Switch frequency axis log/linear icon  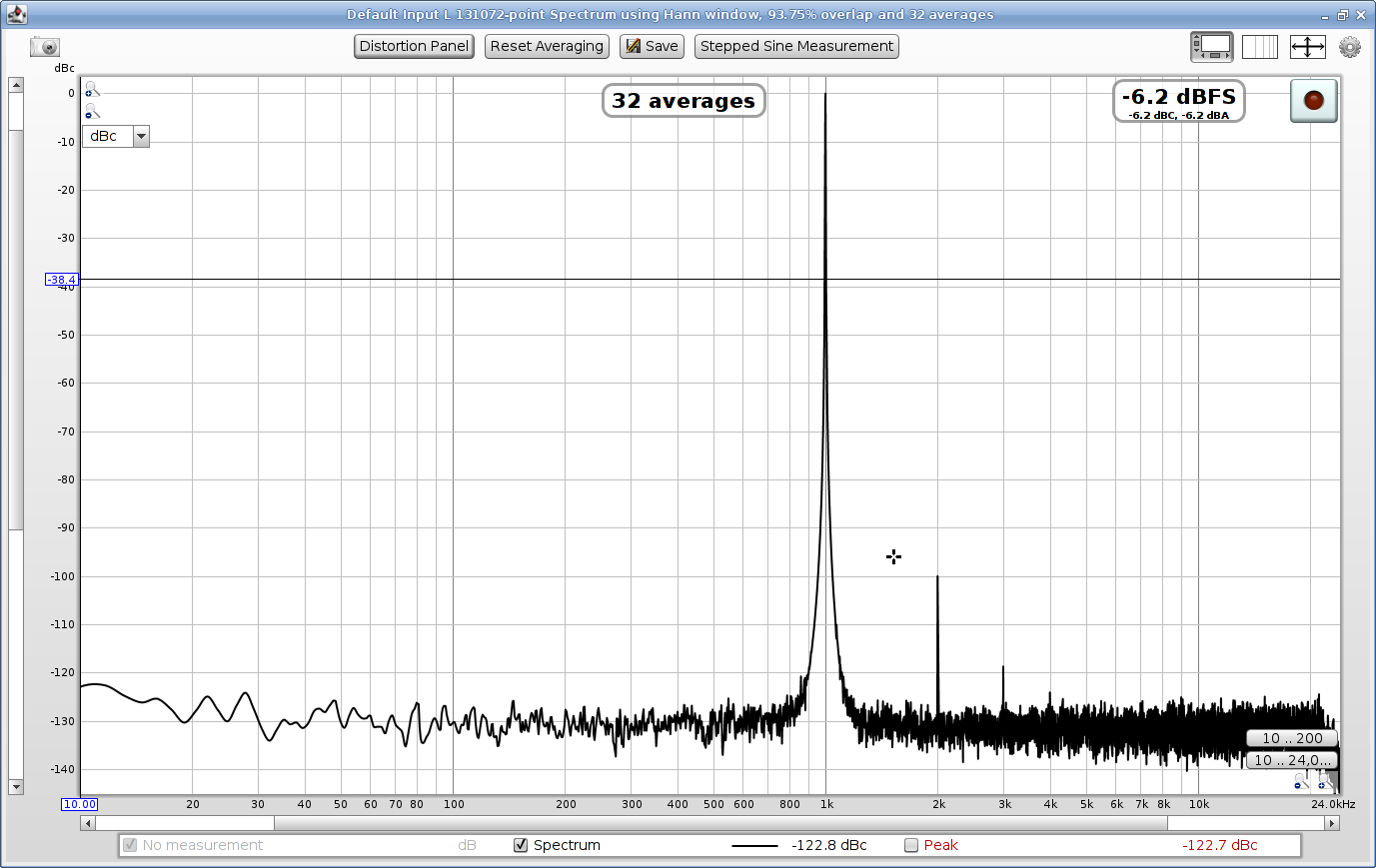(x=1260, y=46)
